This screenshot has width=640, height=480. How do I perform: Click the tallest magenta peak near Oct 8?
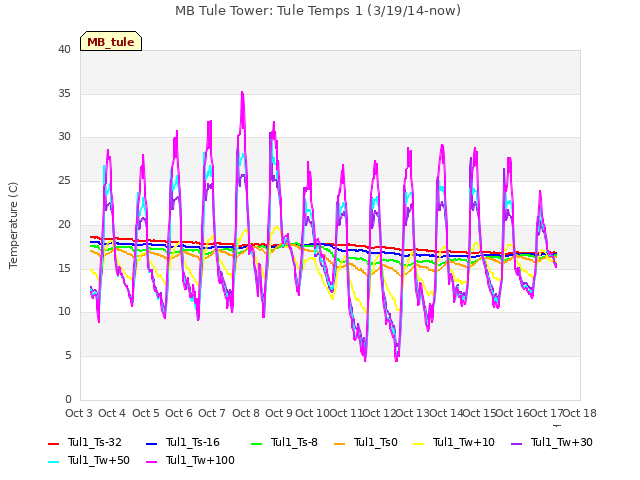pyautogui.click(x=242, y=93)
